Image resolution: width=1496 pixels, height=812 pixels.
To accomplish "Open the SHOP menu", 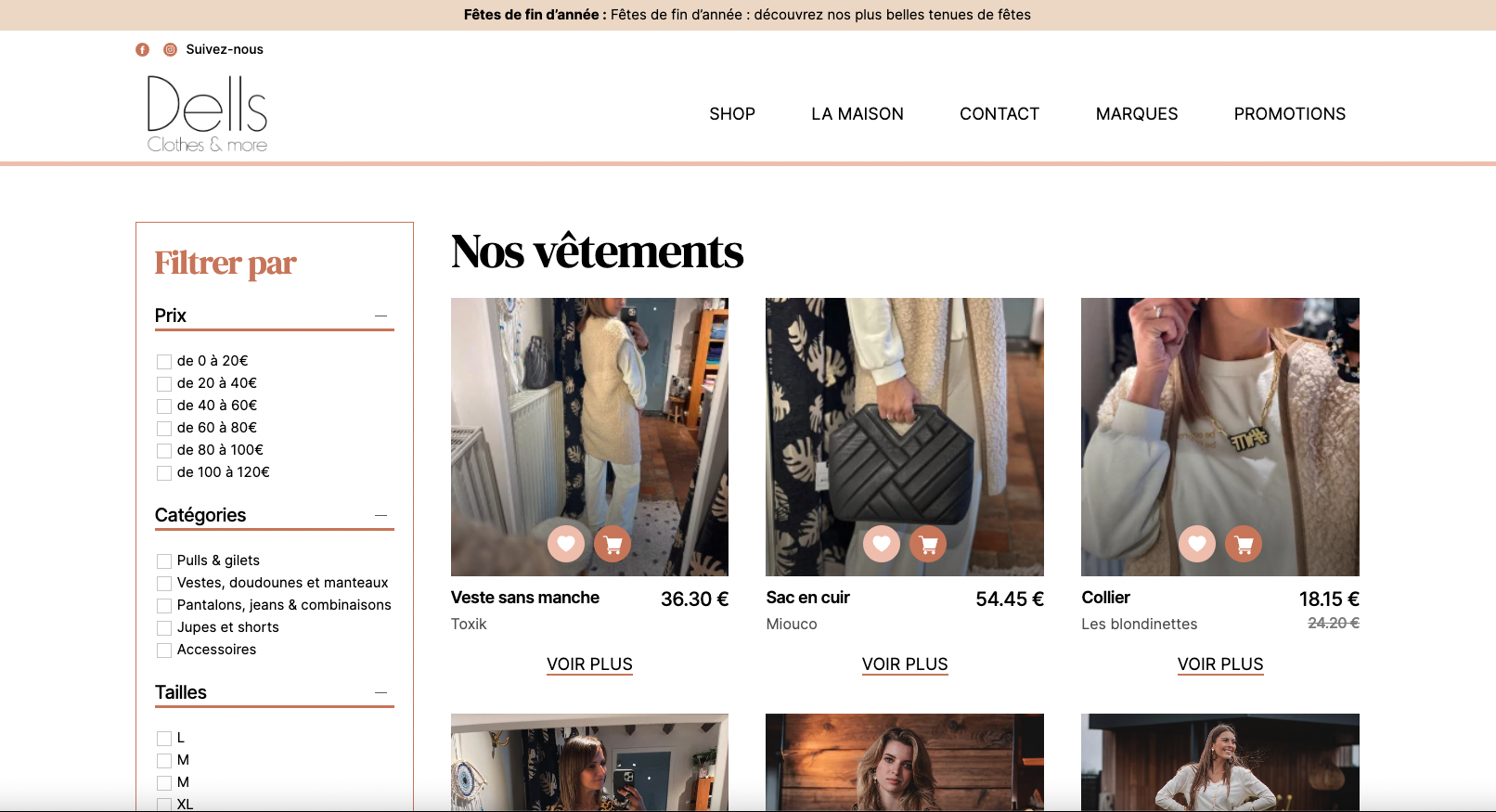I will click(732, 114).
